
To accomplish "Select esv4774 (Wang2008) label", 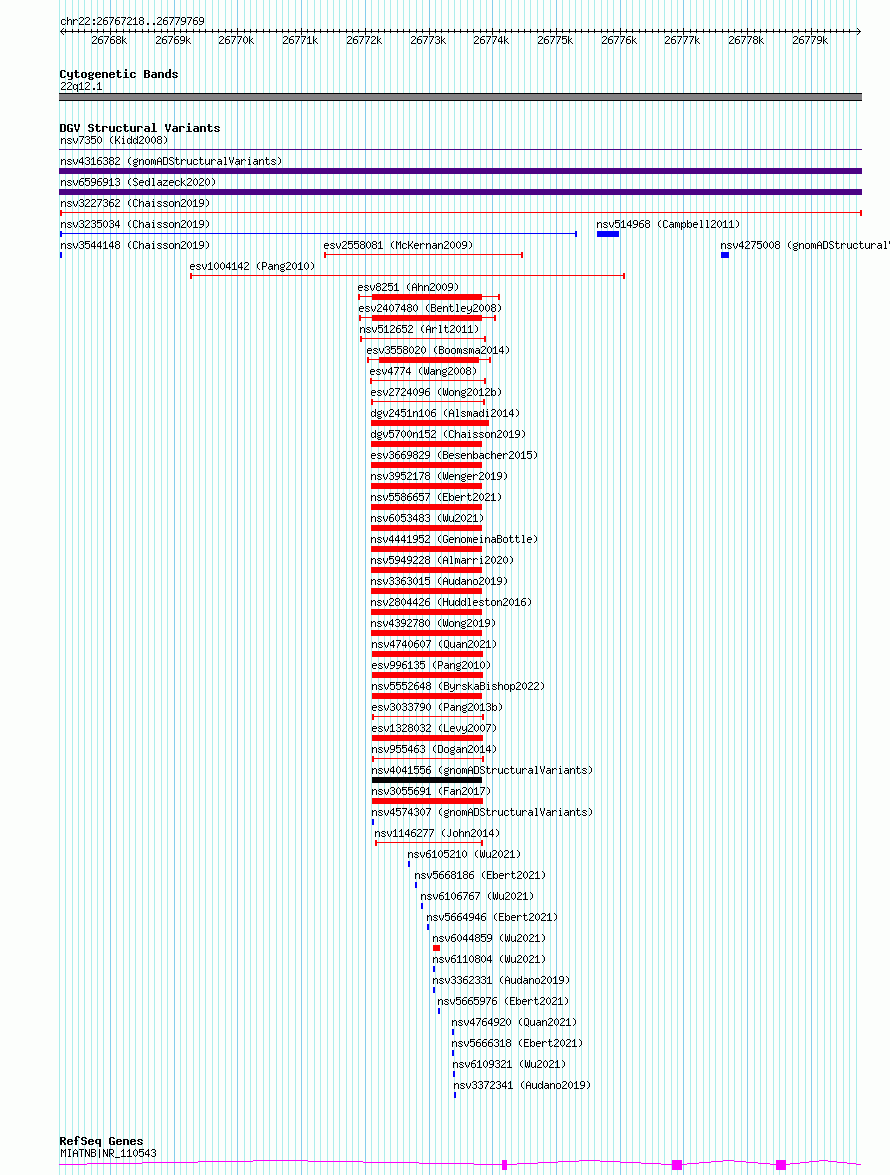I will click(423, 371).
